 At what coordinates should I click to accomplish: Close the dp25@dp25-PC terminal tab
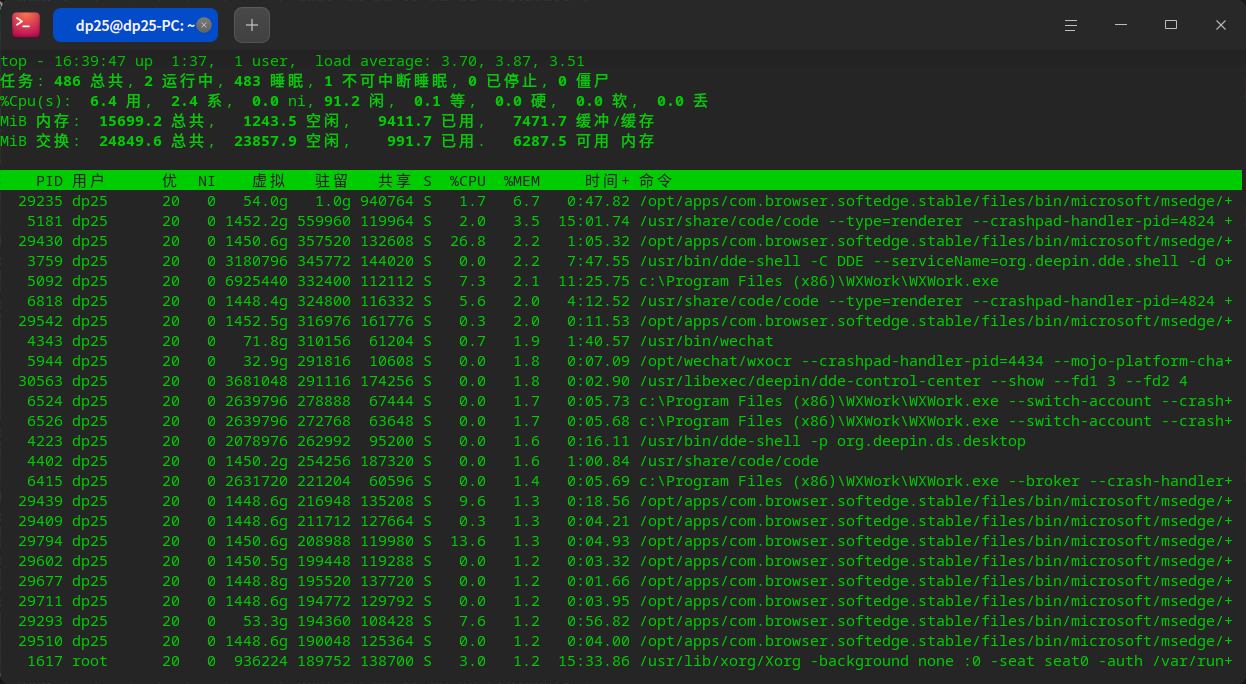tap(205, 25)
